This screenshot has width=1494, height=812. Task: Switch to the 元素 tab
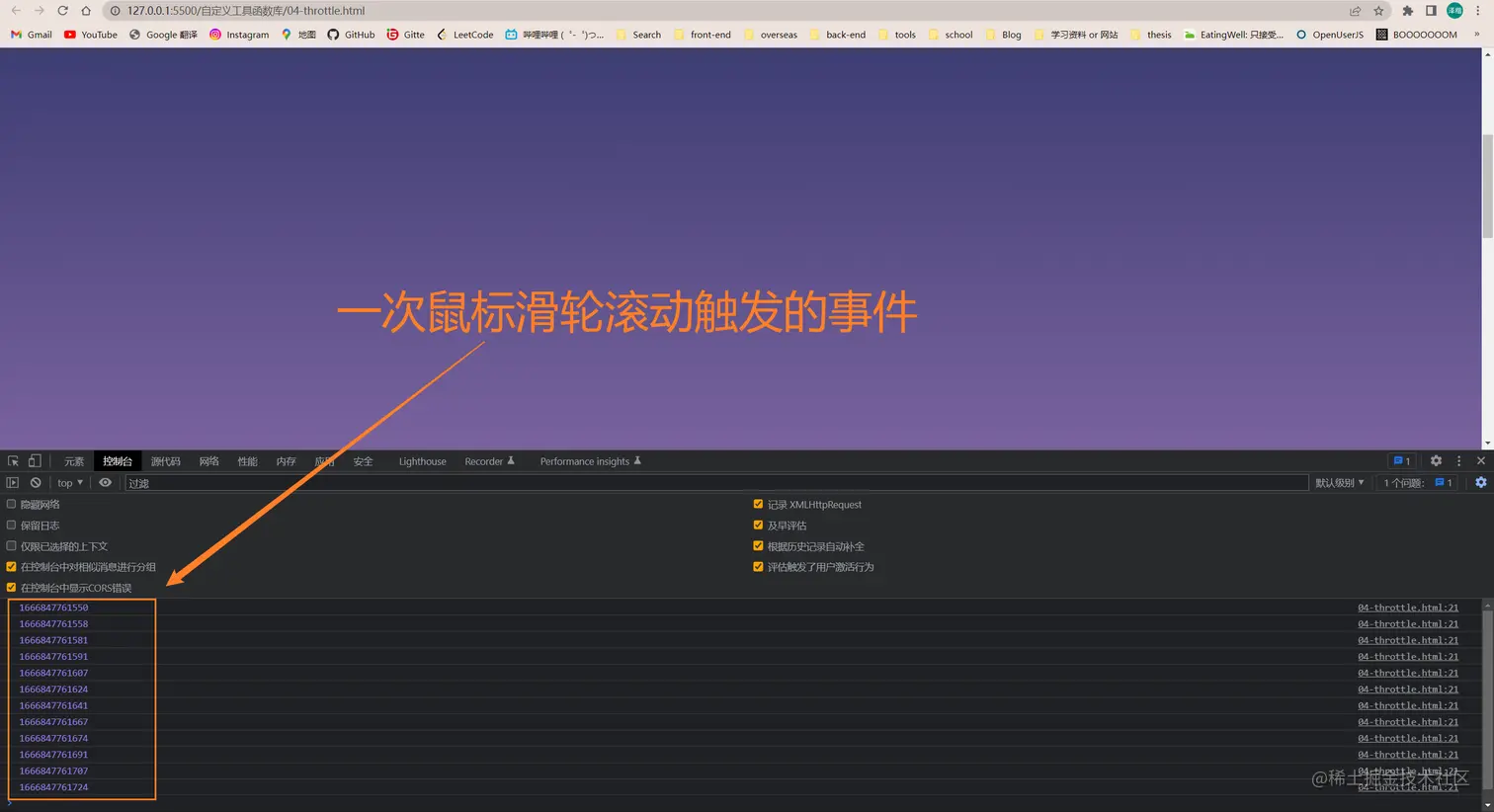74,461
